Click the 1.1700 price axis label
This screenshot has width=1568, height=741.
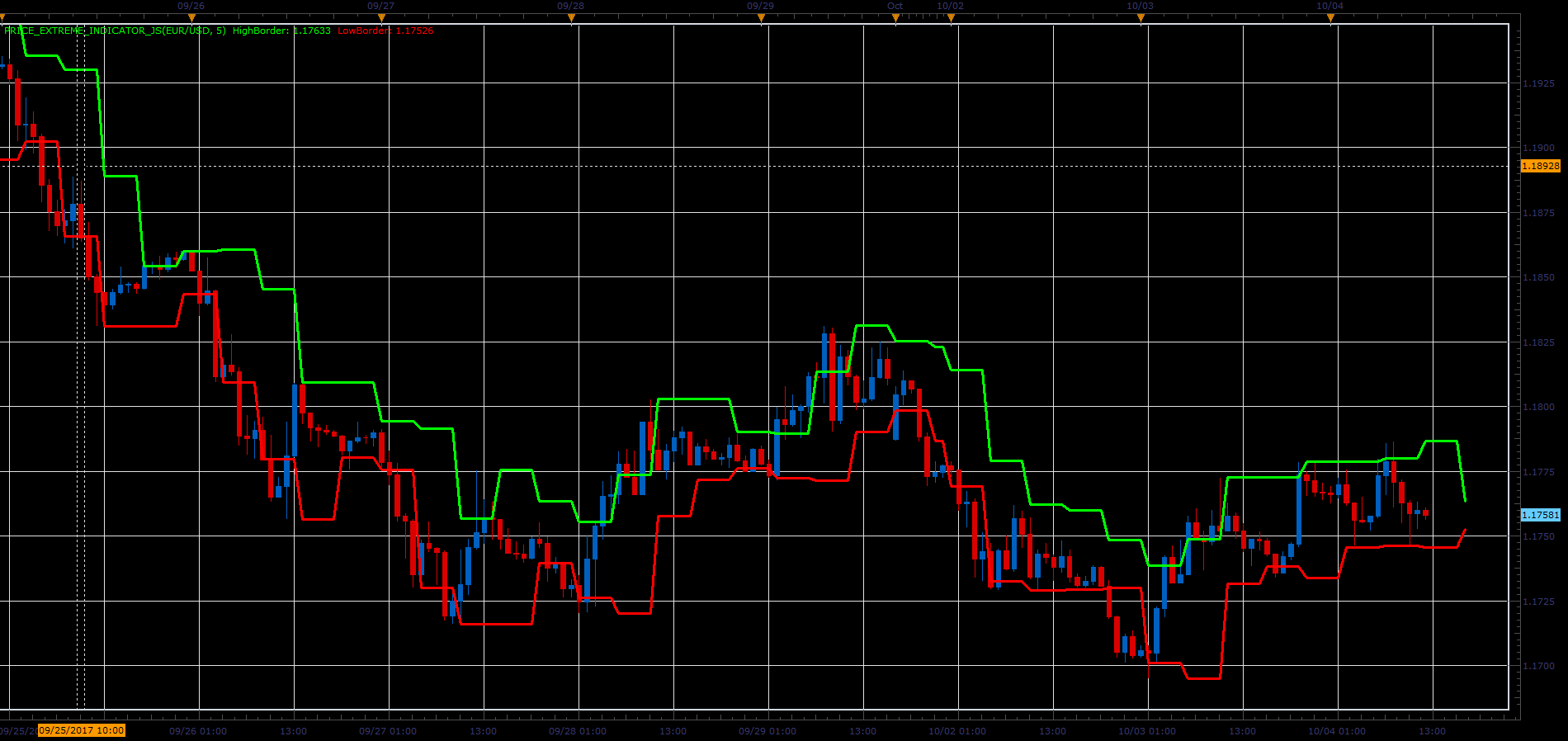click(x=1538, y=666)
